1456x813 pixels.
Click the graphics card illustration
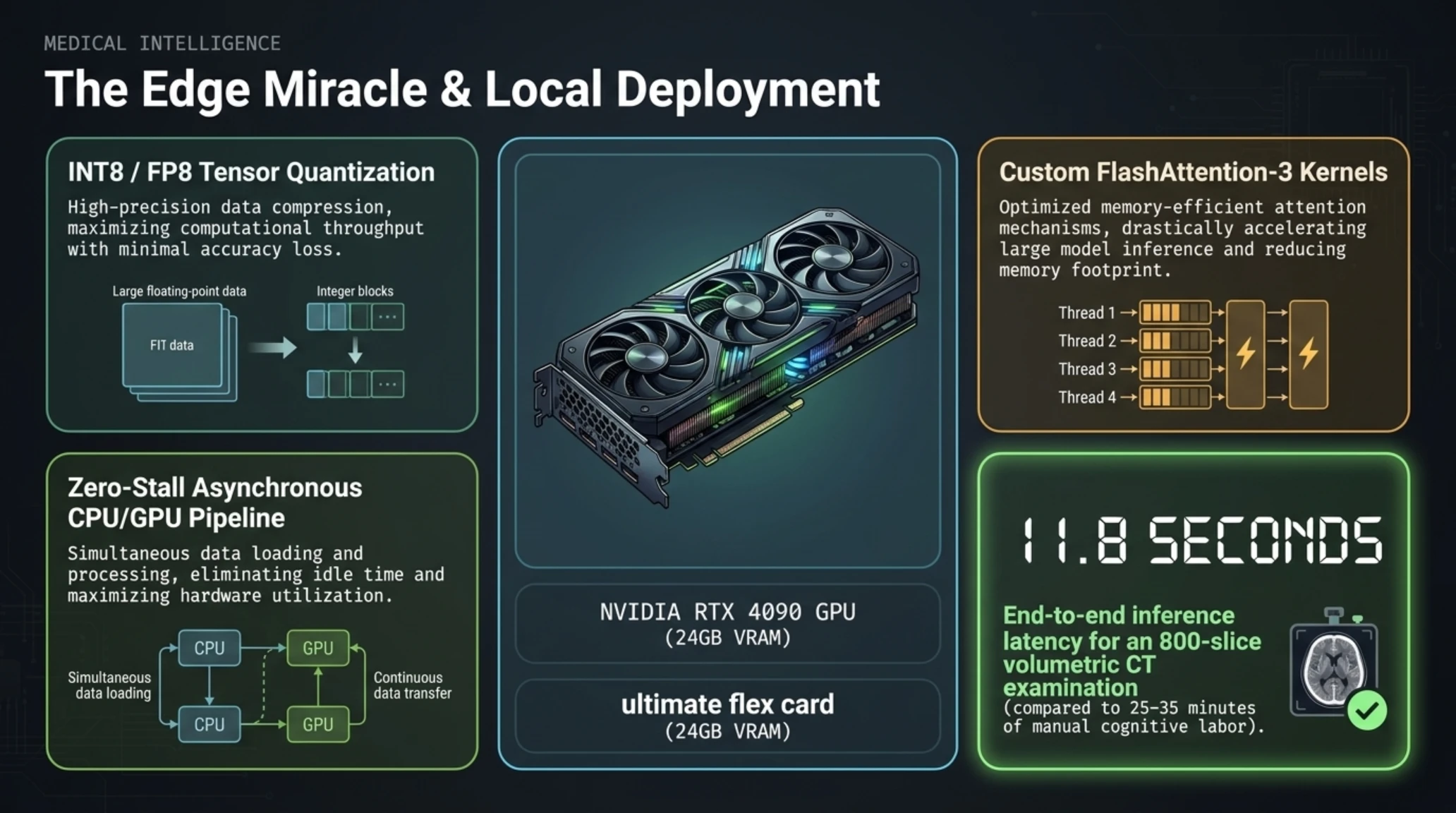726,356
